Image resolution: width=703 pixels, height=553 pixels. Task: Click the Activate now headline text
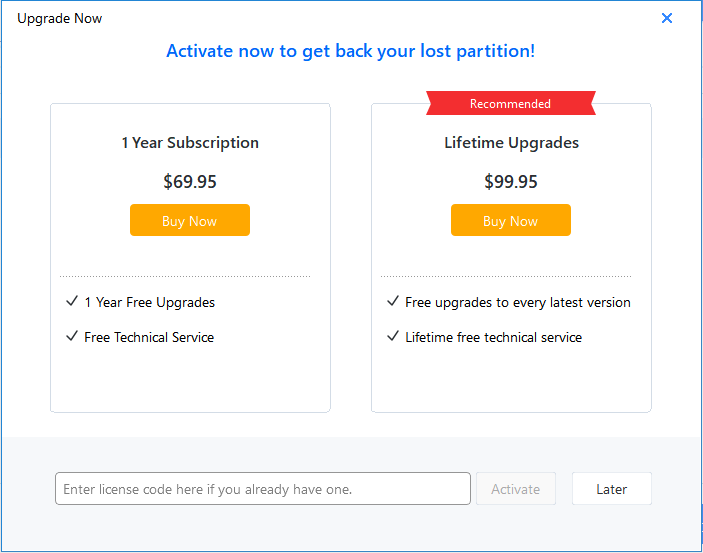click(350, 51)
